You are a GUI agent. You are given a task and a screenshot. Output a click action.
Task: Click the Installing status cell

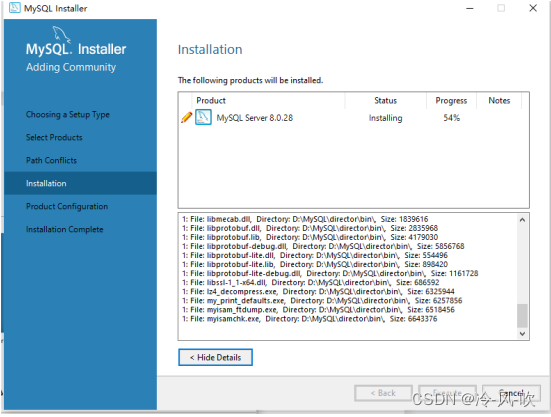pos(385,118)
